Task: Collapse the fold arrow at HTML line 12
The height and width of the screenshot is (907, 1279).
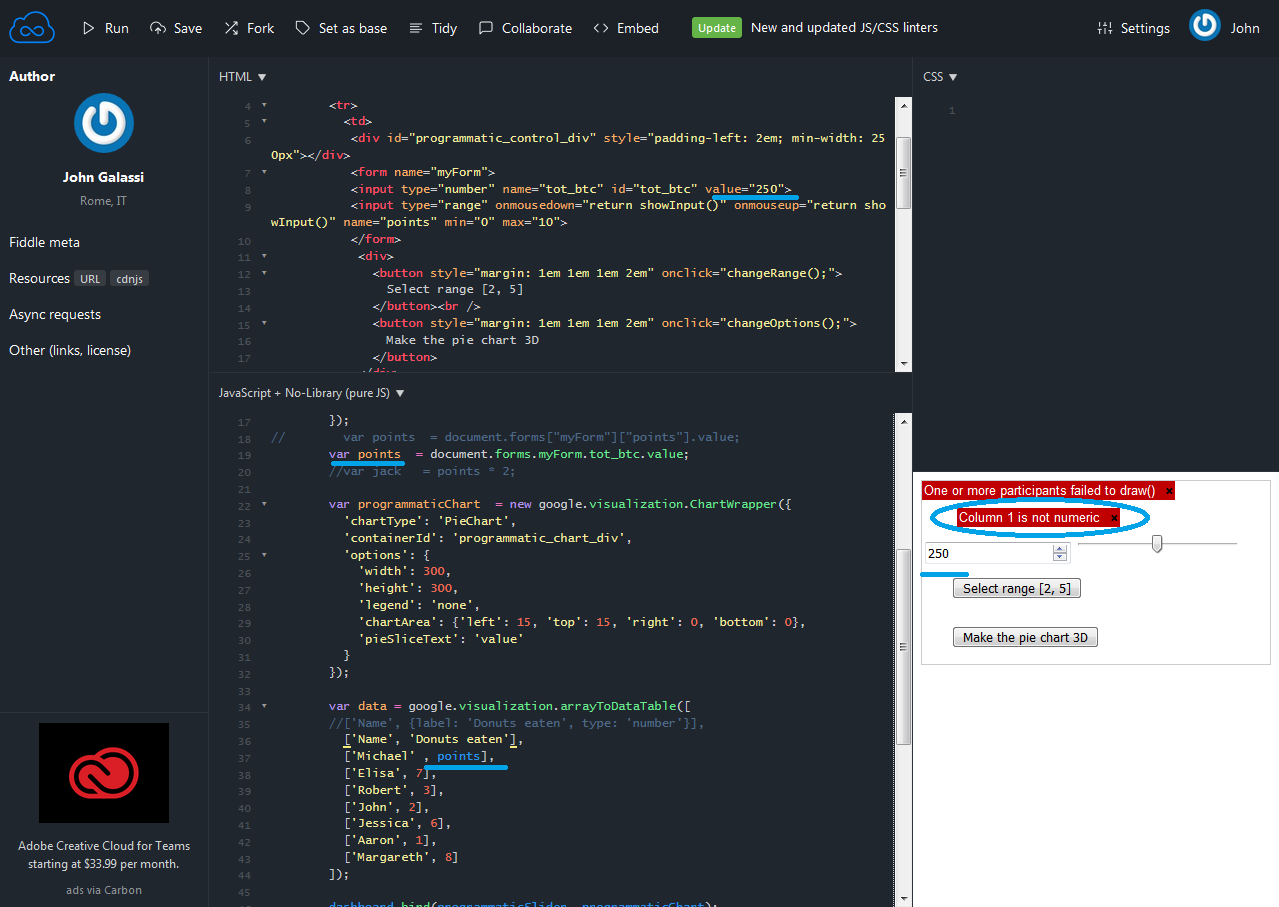Action: 264,272
